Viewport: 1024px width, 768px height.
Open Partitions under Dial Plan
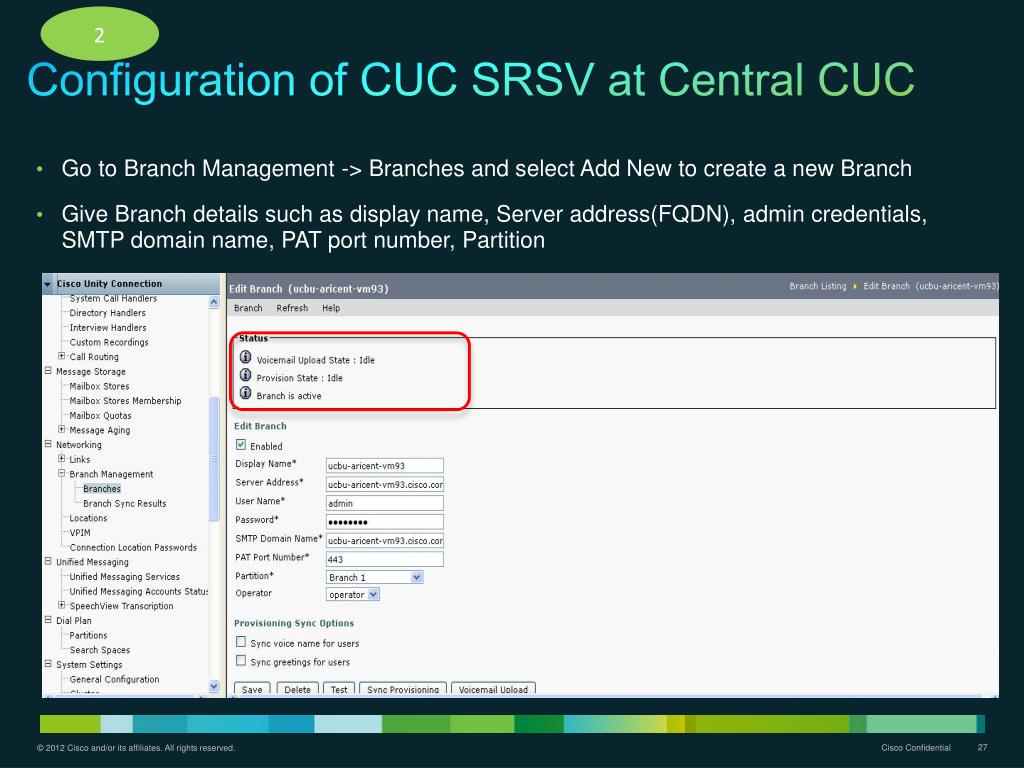[88, 635]
